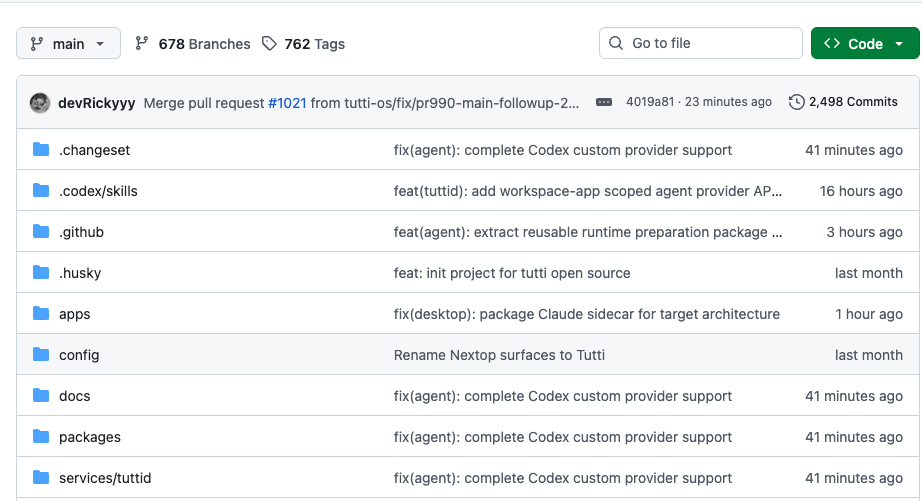Click 'last month' in the .husky row
The width and height of the screenshot is (922, 501).
tap(868, 273)
